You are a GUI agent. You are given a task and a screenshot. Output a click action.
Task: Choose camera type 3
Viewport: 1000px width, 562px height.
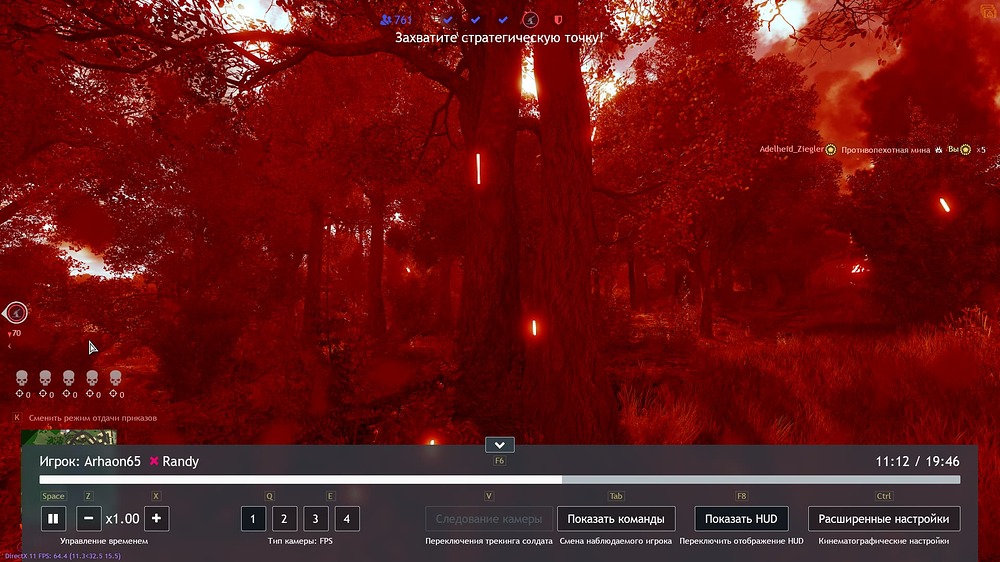pyautogui.click(x=316, y=519)
